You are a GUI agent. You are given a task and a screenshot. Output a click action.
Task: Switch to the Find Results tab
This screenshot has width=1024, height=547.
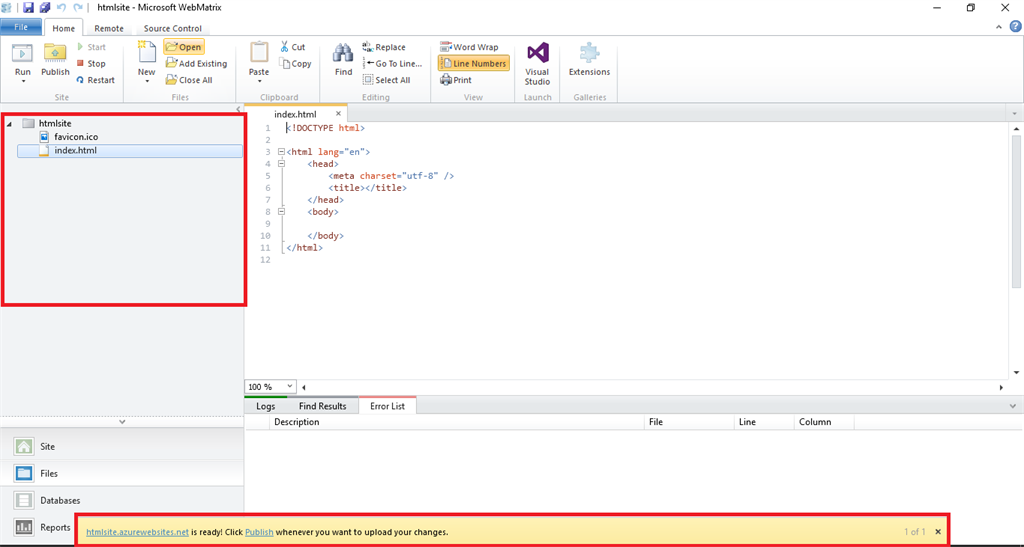tap(323, 406)
